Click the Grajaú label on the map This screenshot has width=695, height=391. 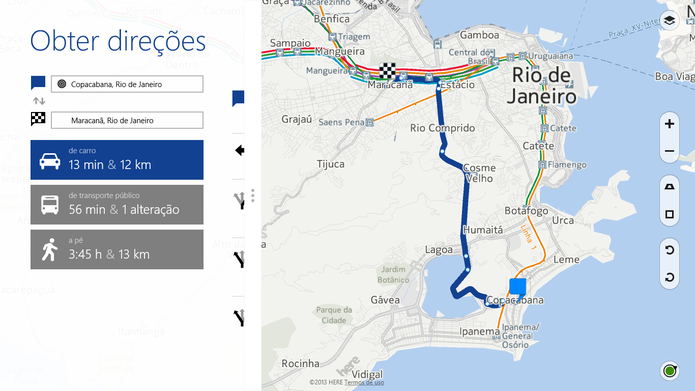pos(297,119)
